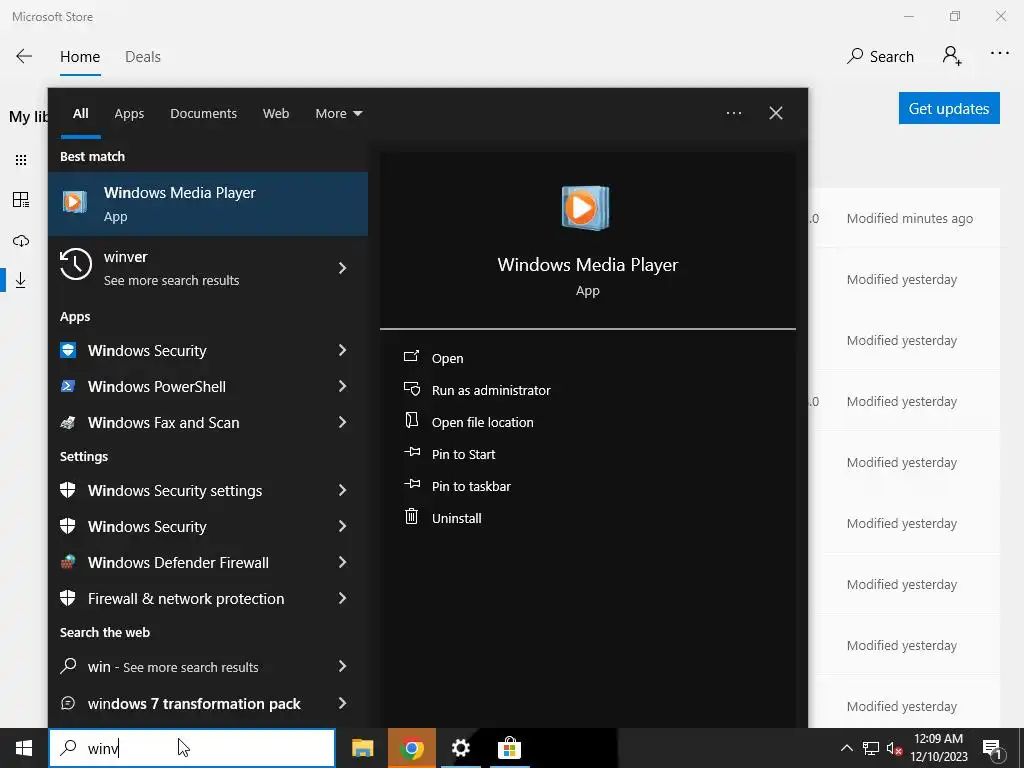This screenshot has width=1024, height=768.
Task: Click chat icon beside windows 7 transformation pack
Action: [x=68, y=703]
